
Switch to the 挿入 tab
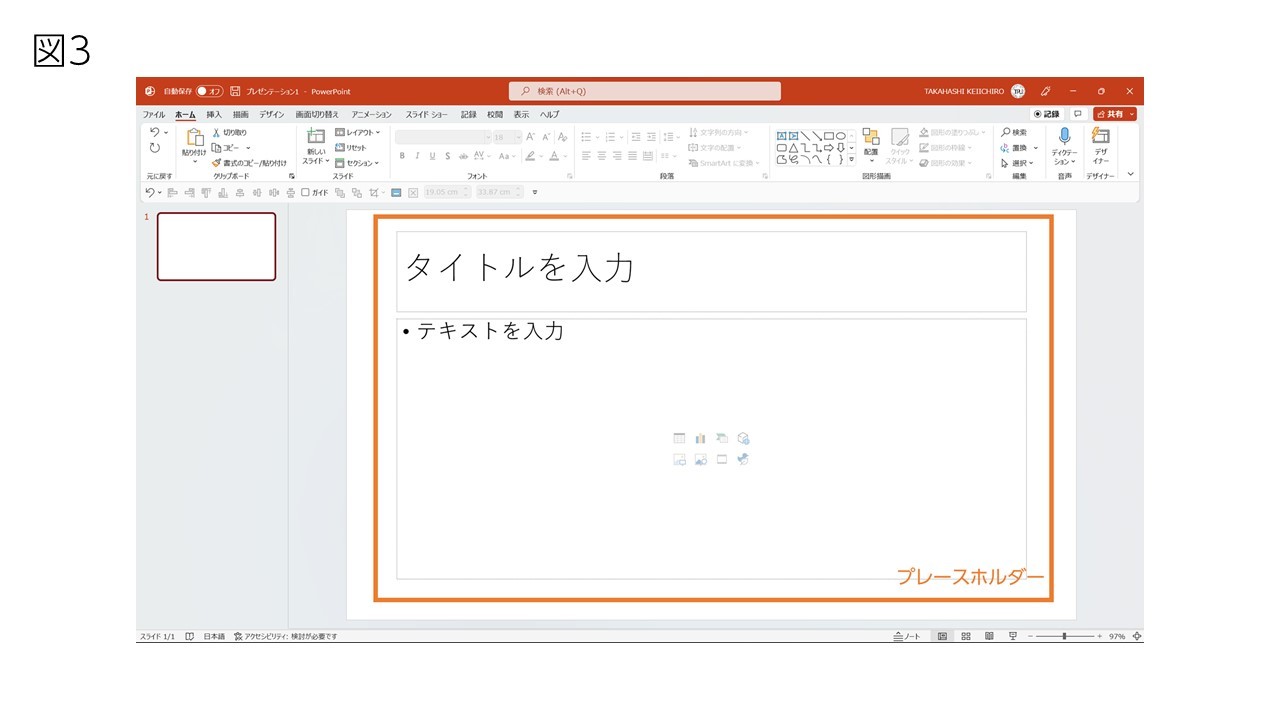point(214,115)
